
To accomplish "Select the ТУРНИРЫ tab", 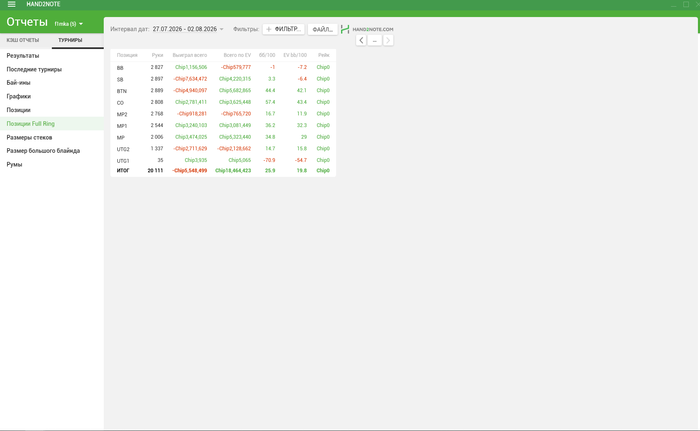I will coord(70,40).
